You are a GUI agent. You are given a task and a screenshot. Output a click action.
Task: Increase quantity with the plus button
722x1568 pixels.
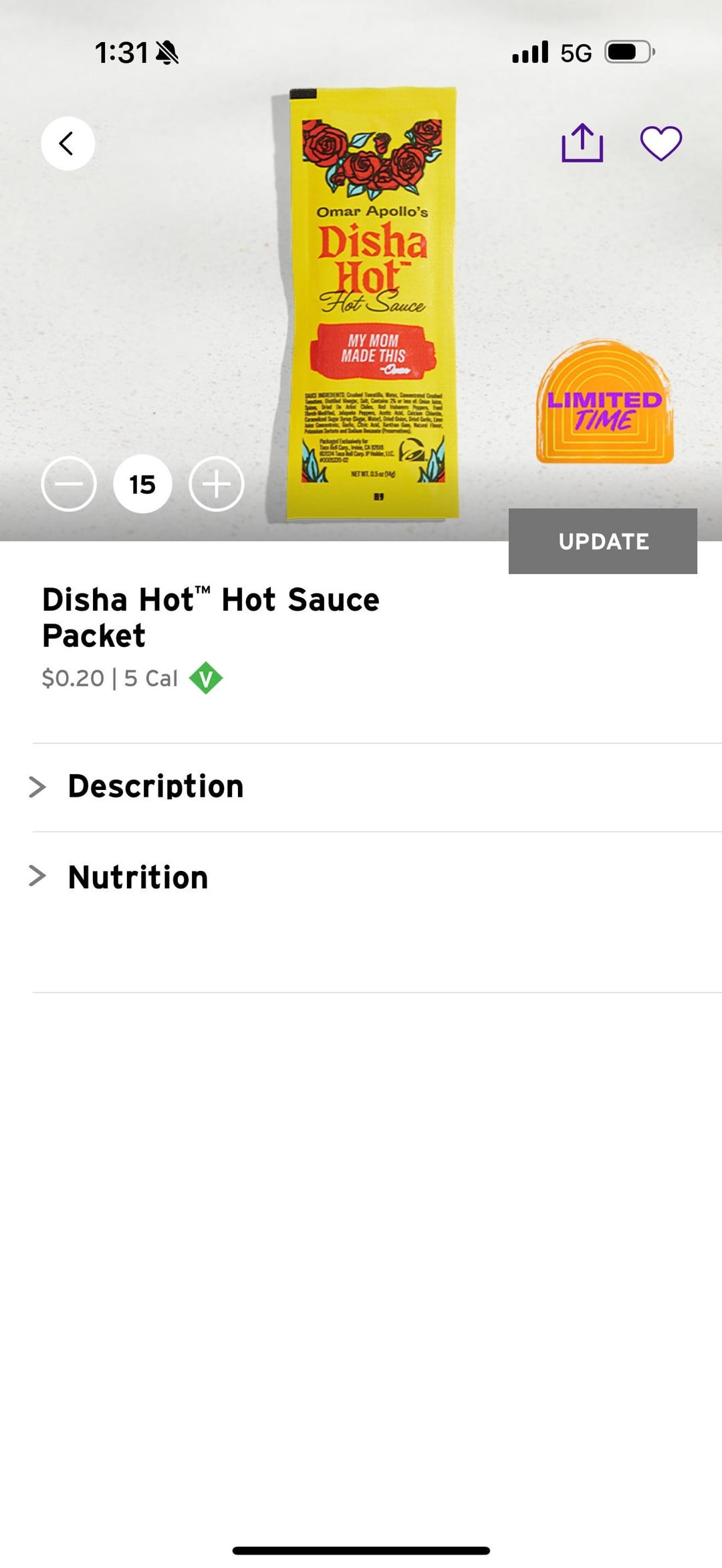point(216,484)
